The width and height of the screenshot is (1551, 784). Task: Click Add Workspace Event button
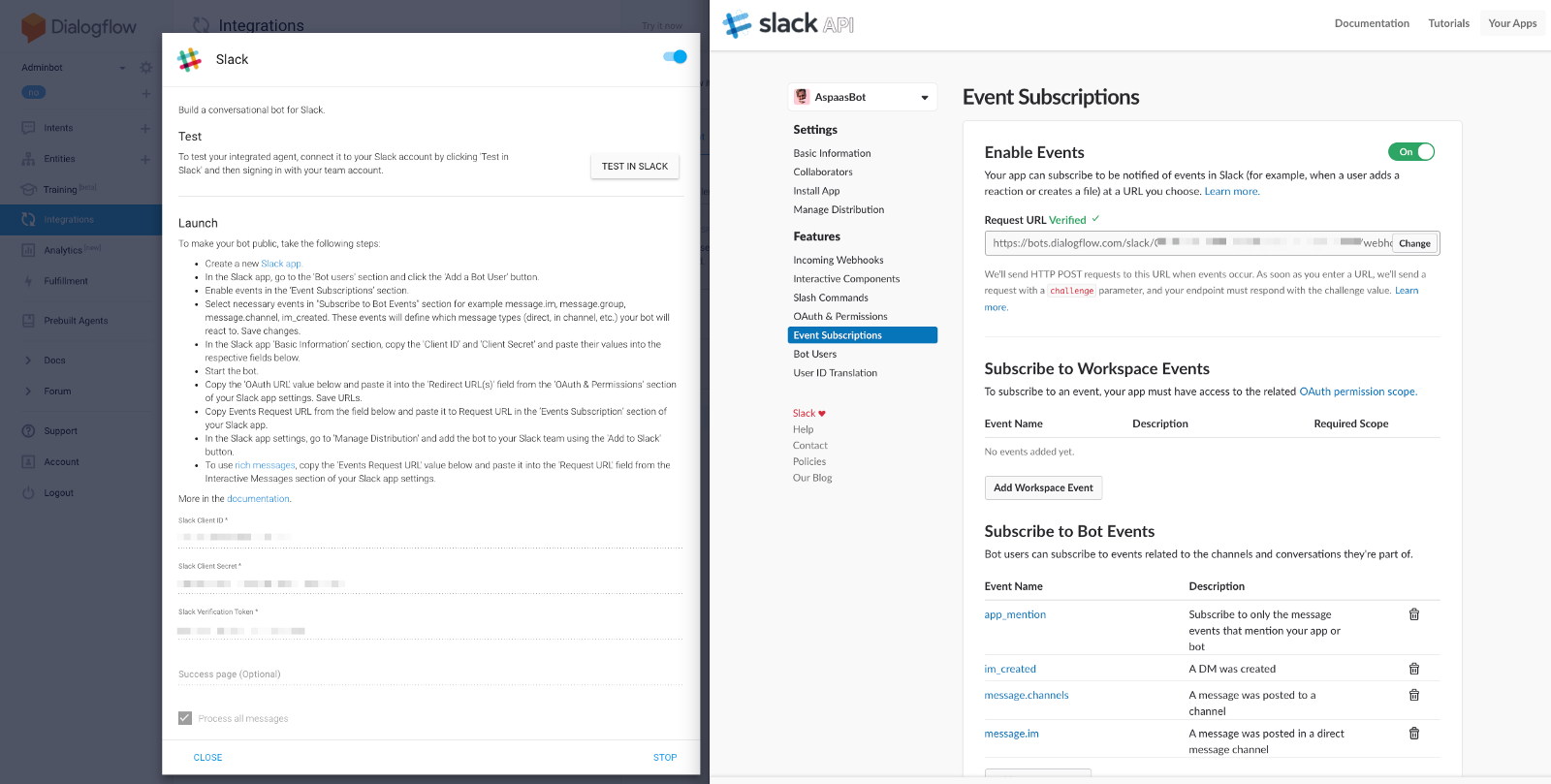point(1043,487)
